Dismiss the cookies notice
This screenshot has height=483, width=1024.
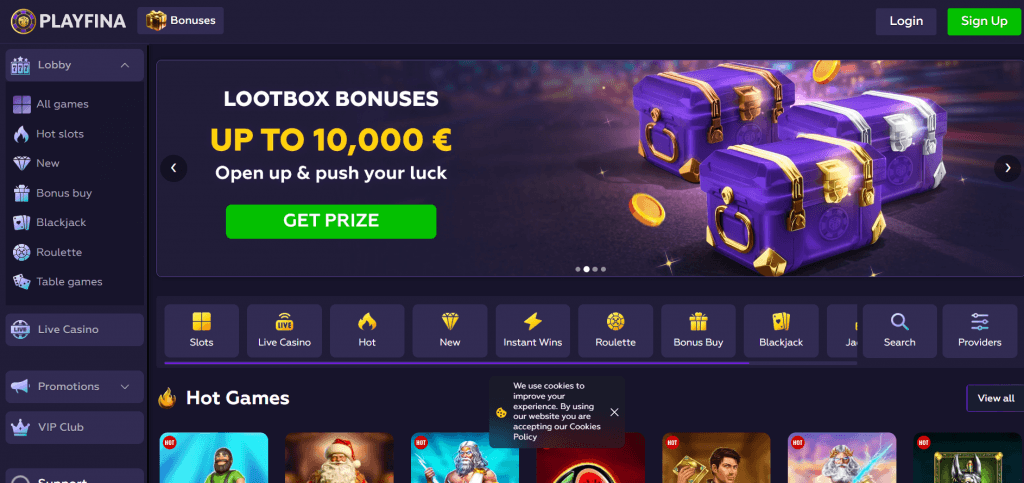click(x=614, y=412)
